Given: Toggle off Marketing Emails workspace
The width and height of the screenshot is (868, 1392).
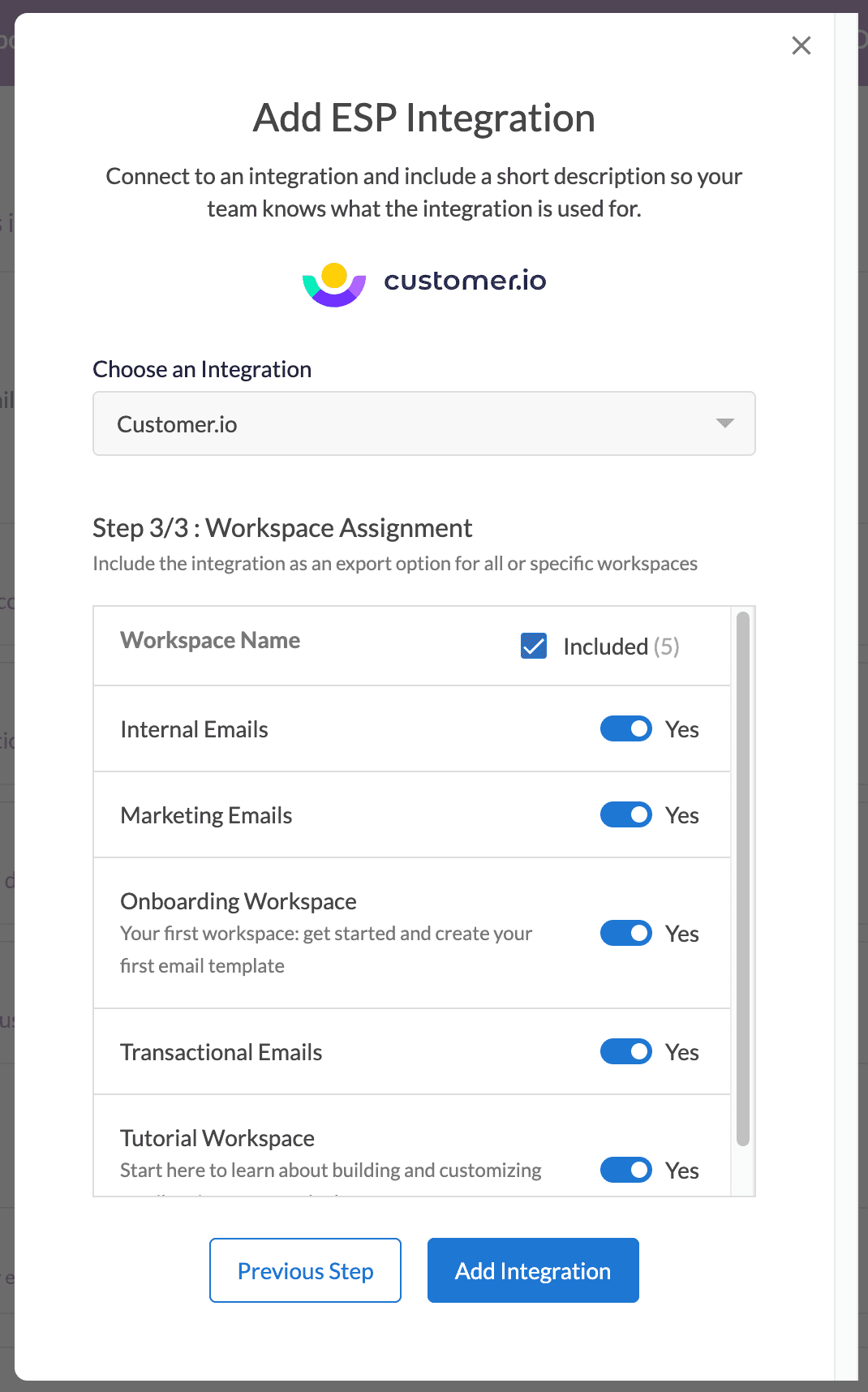Looking at the screenshot, I should click(625, 814).
